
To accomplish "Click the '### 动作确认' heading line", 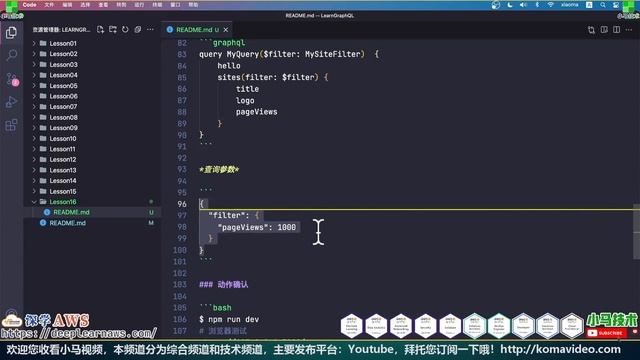I will [x=223, y=284].
